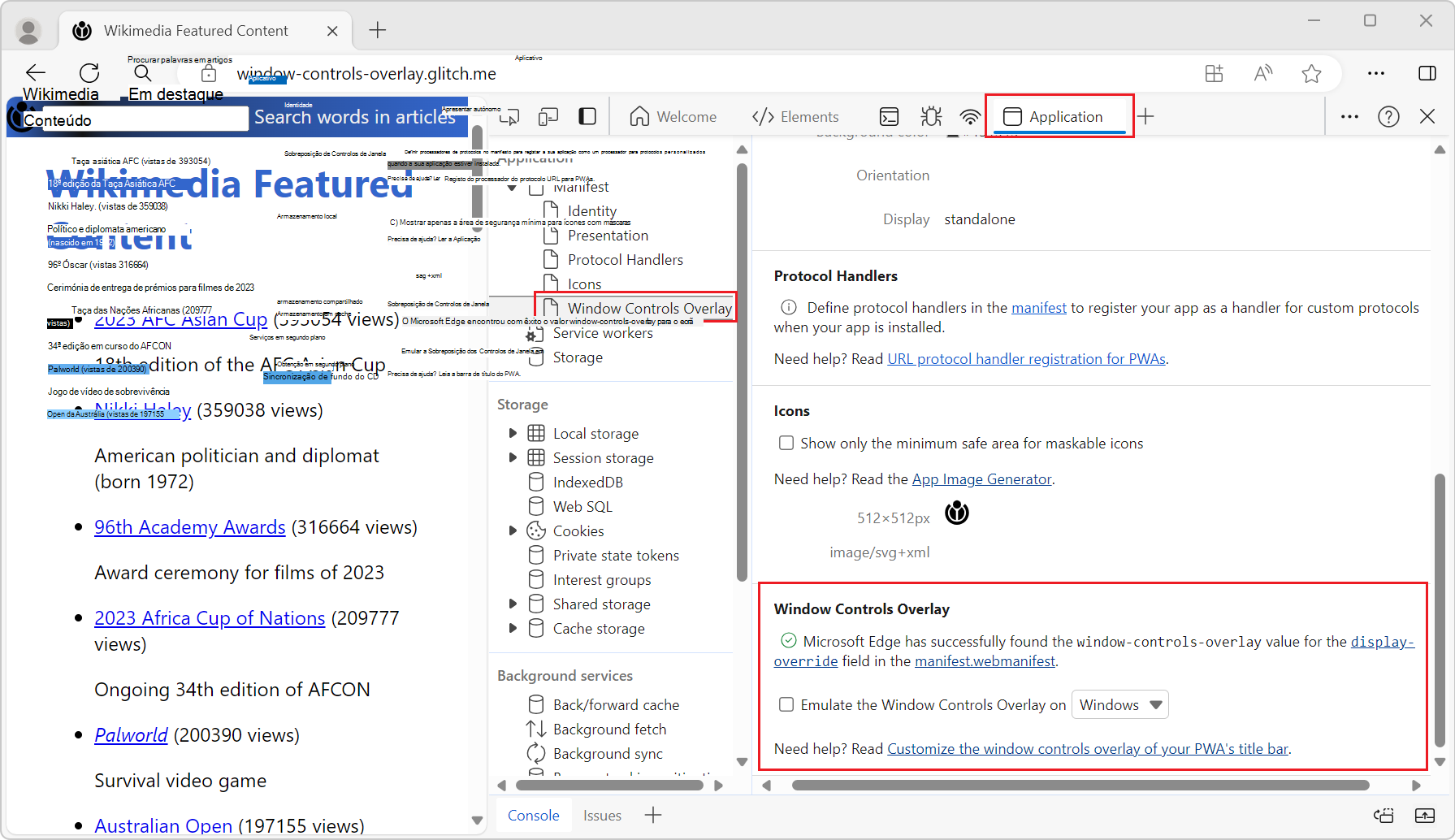Open the browser apps extension icon
Screen dimensions: 1455x840
pos(1214,73)
